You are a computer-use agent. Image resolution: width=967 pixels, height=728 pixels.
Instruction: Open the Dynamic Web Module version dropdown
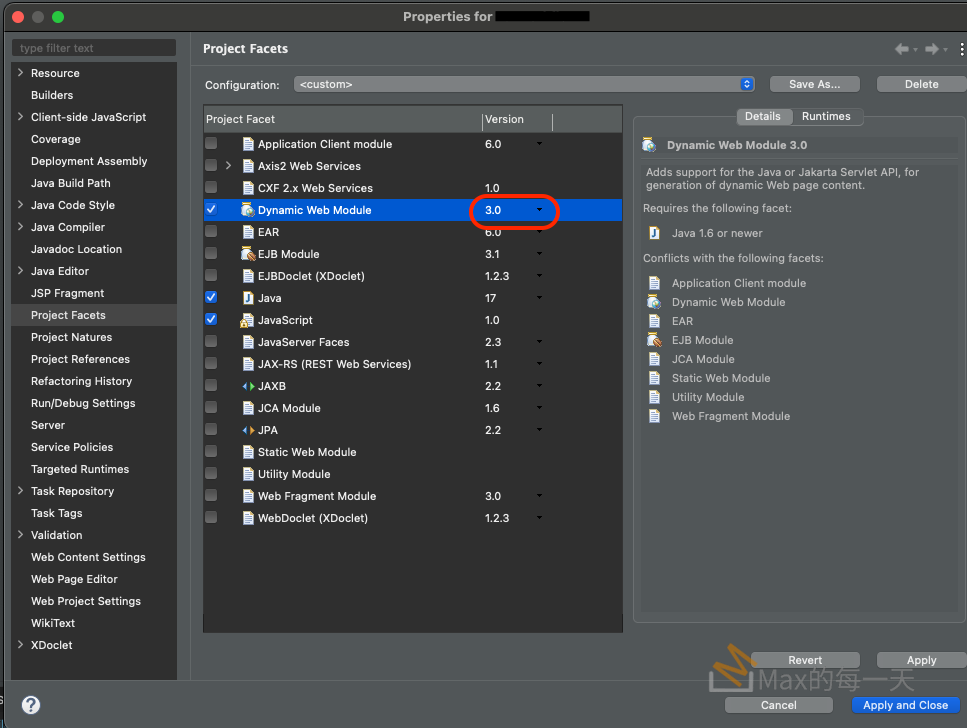coord(539,210)
